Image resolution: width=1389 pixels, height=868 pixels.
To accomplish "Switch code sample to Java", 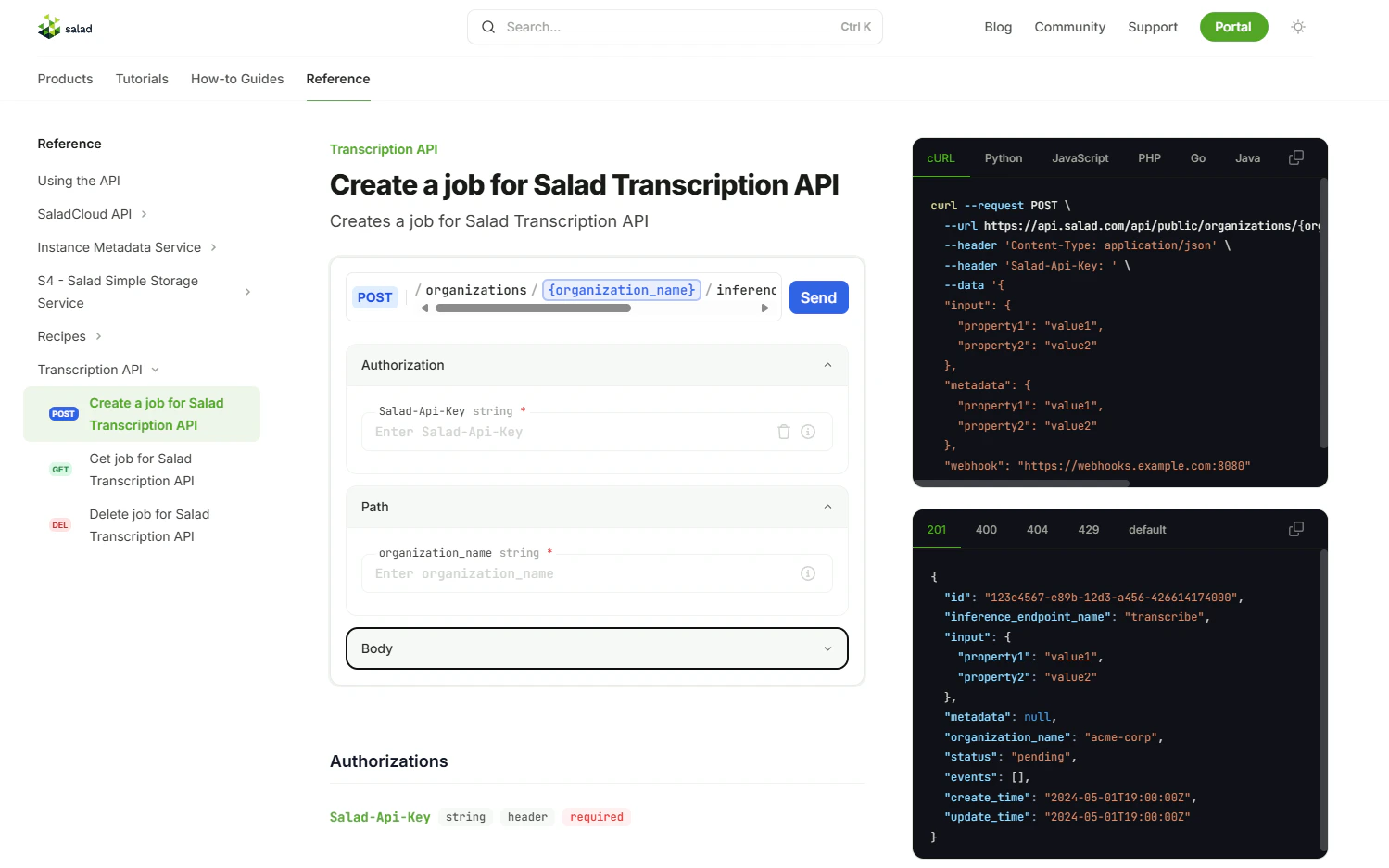I will pyautogui.click(x=1248, y=158).
